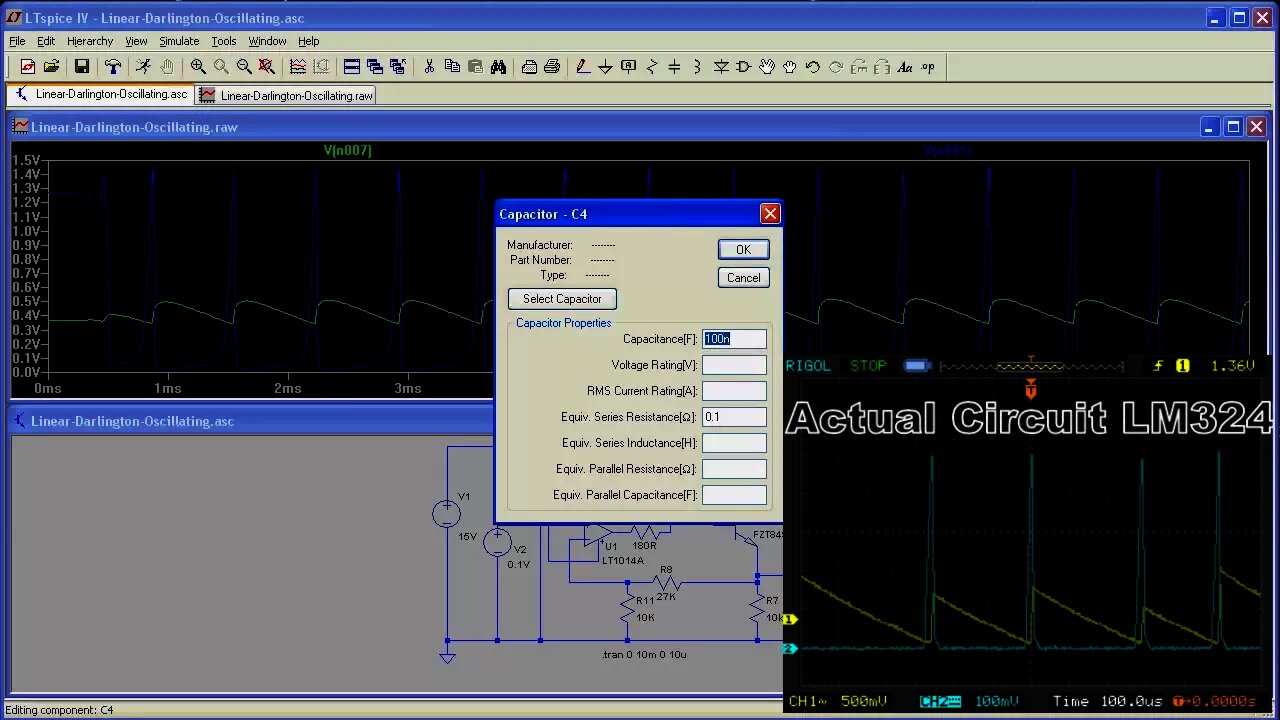
Task: Place a Diode component
Action: 721,67
